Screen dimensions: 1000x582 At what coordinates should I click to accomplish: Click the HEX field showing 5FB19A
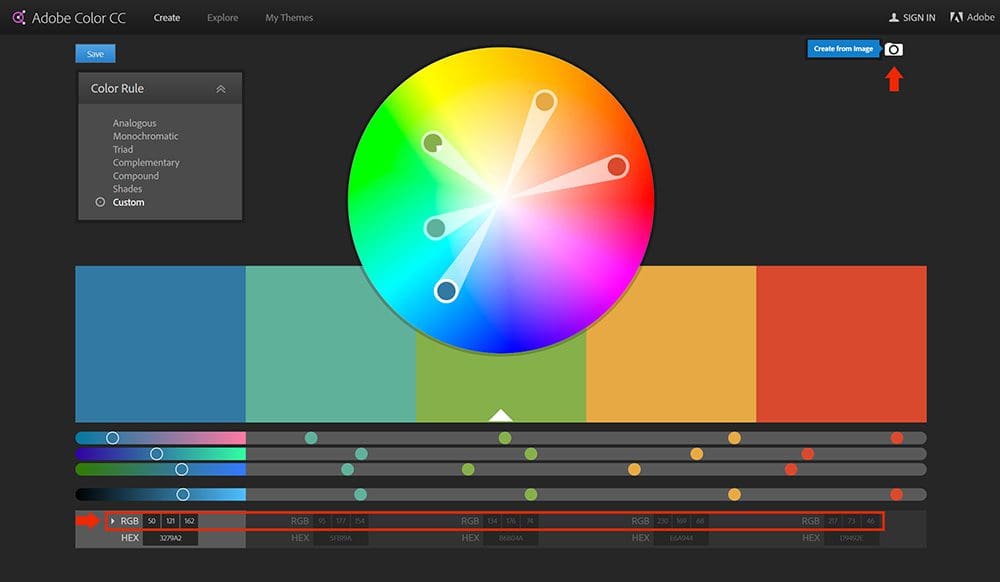click(x=341, y=538)
